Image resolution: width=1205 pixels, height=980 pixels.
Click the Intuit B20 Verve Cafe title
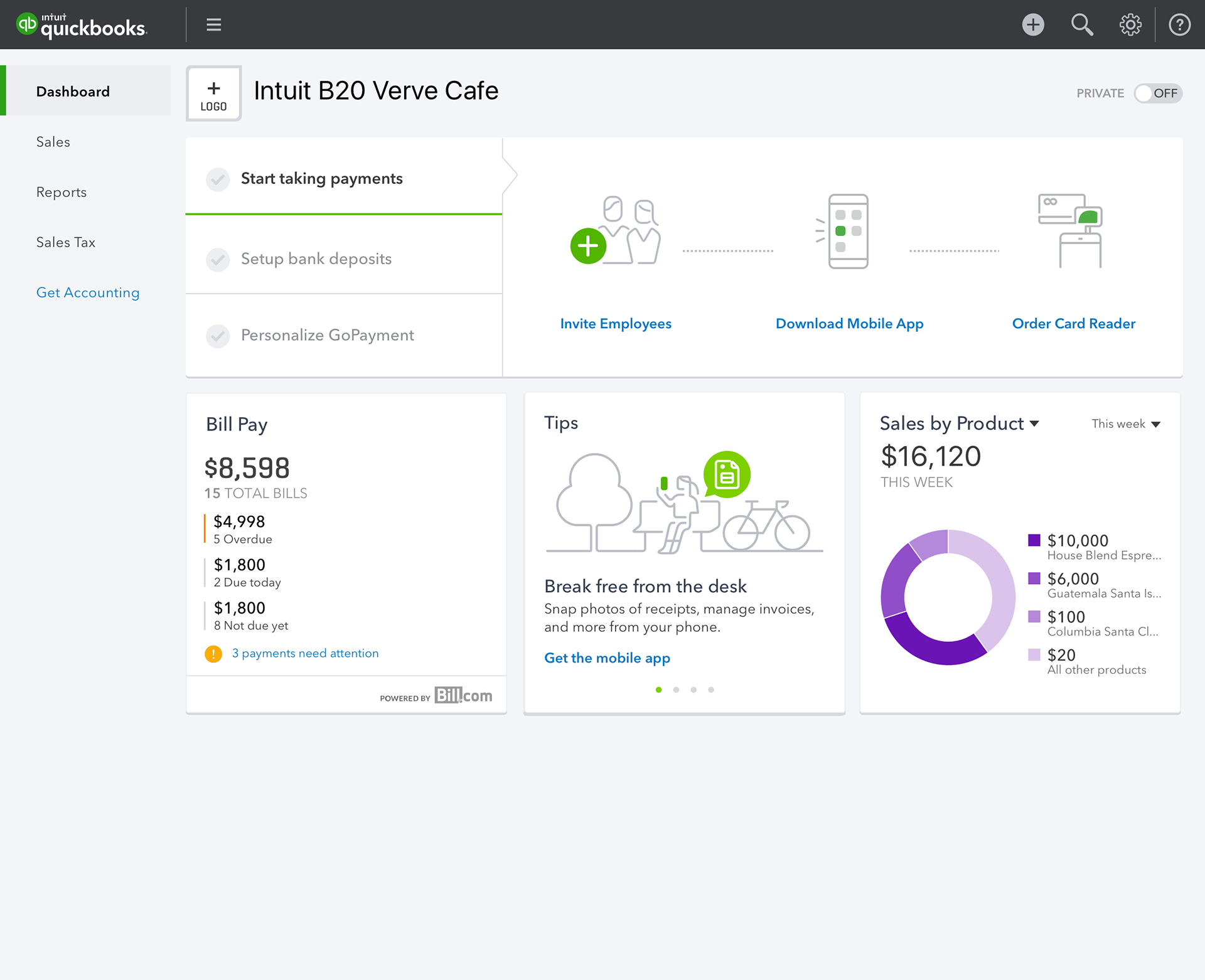coord(376,91)
